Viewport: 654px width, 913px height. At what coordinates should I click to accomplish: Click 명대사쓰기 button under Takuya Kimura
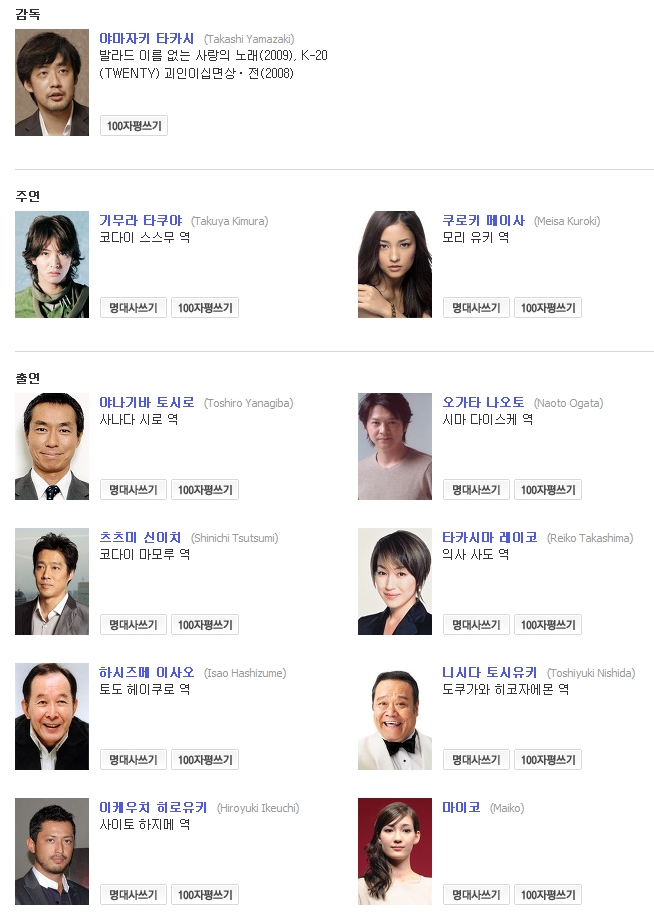point(133,307)
